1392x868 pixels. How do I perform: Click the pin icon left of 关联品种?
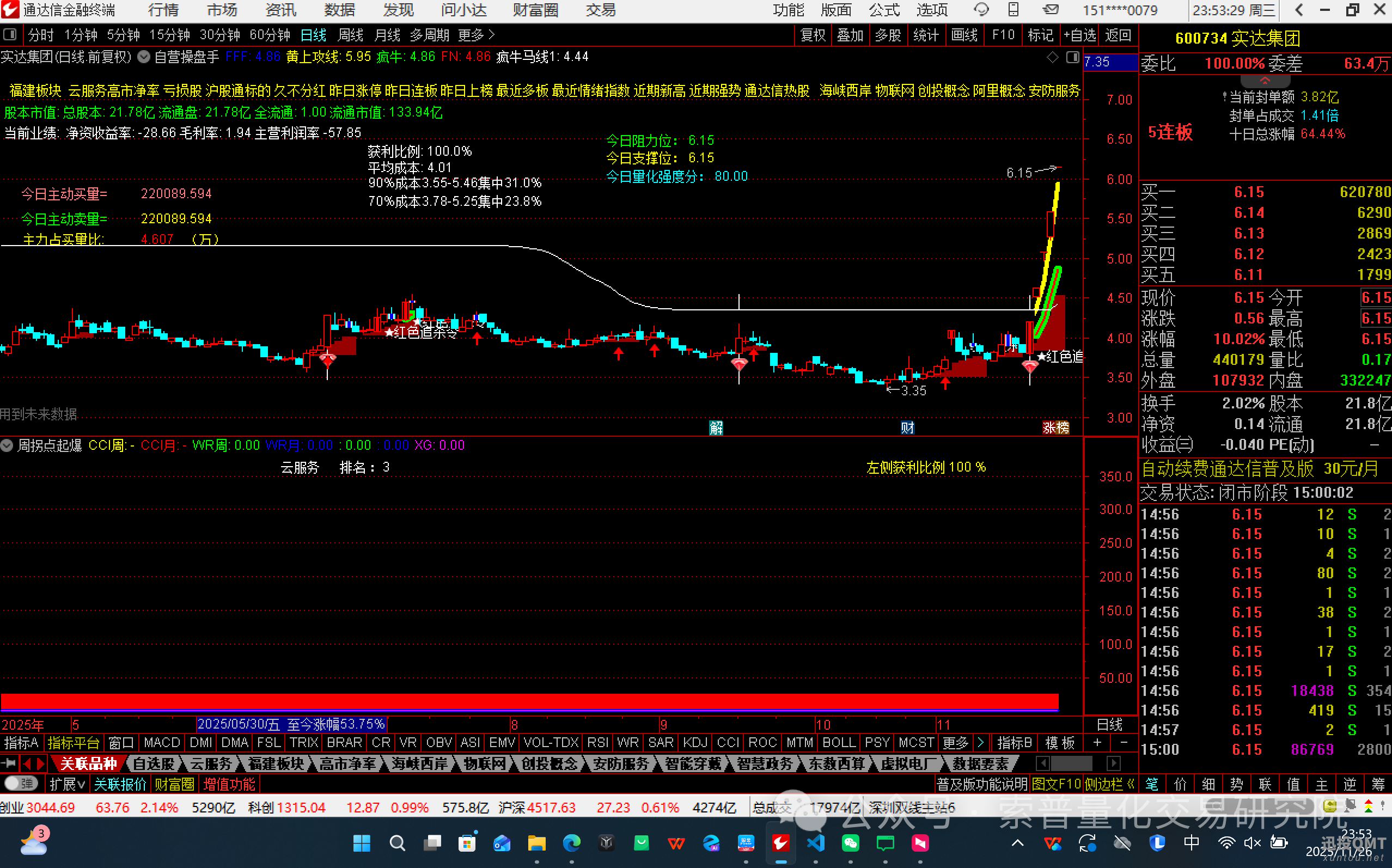click(9, 763)
